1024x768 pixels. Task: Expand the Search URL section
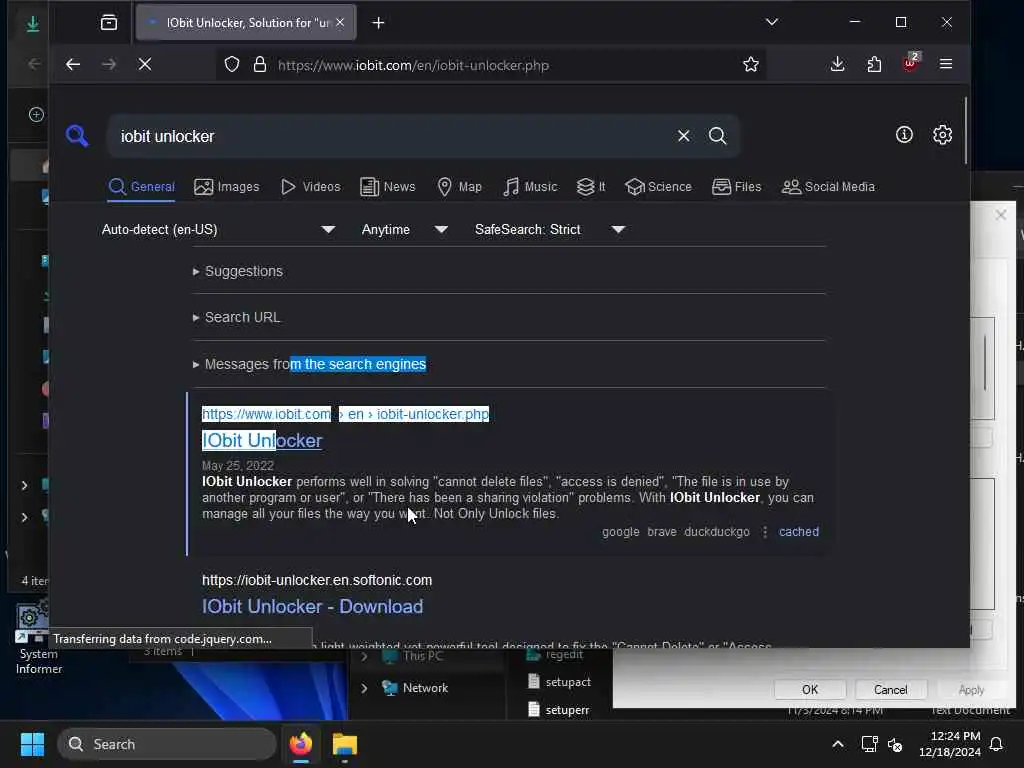click(x=236, y=317)
